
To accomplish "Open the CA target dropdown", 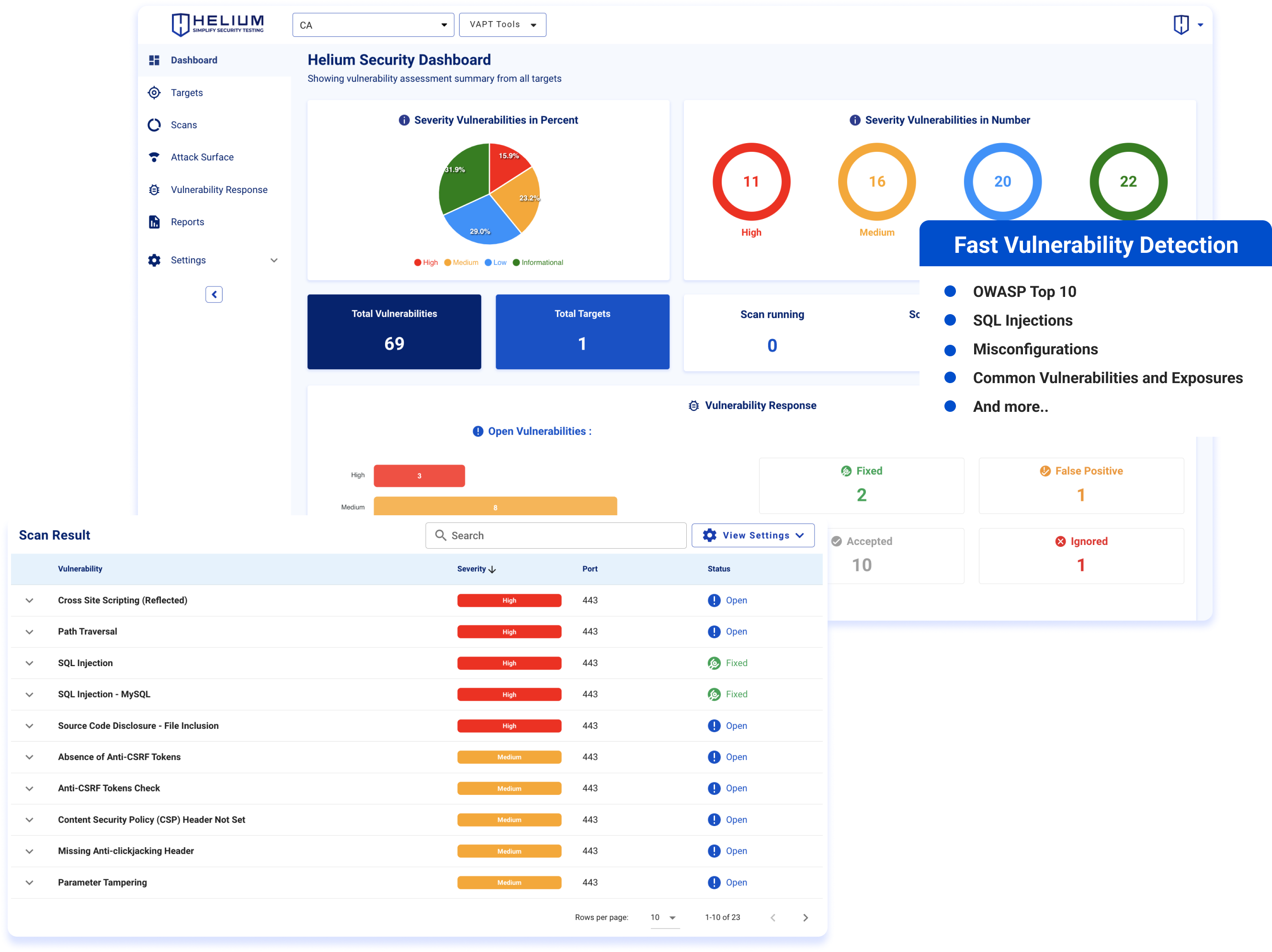I will point(373,25).
